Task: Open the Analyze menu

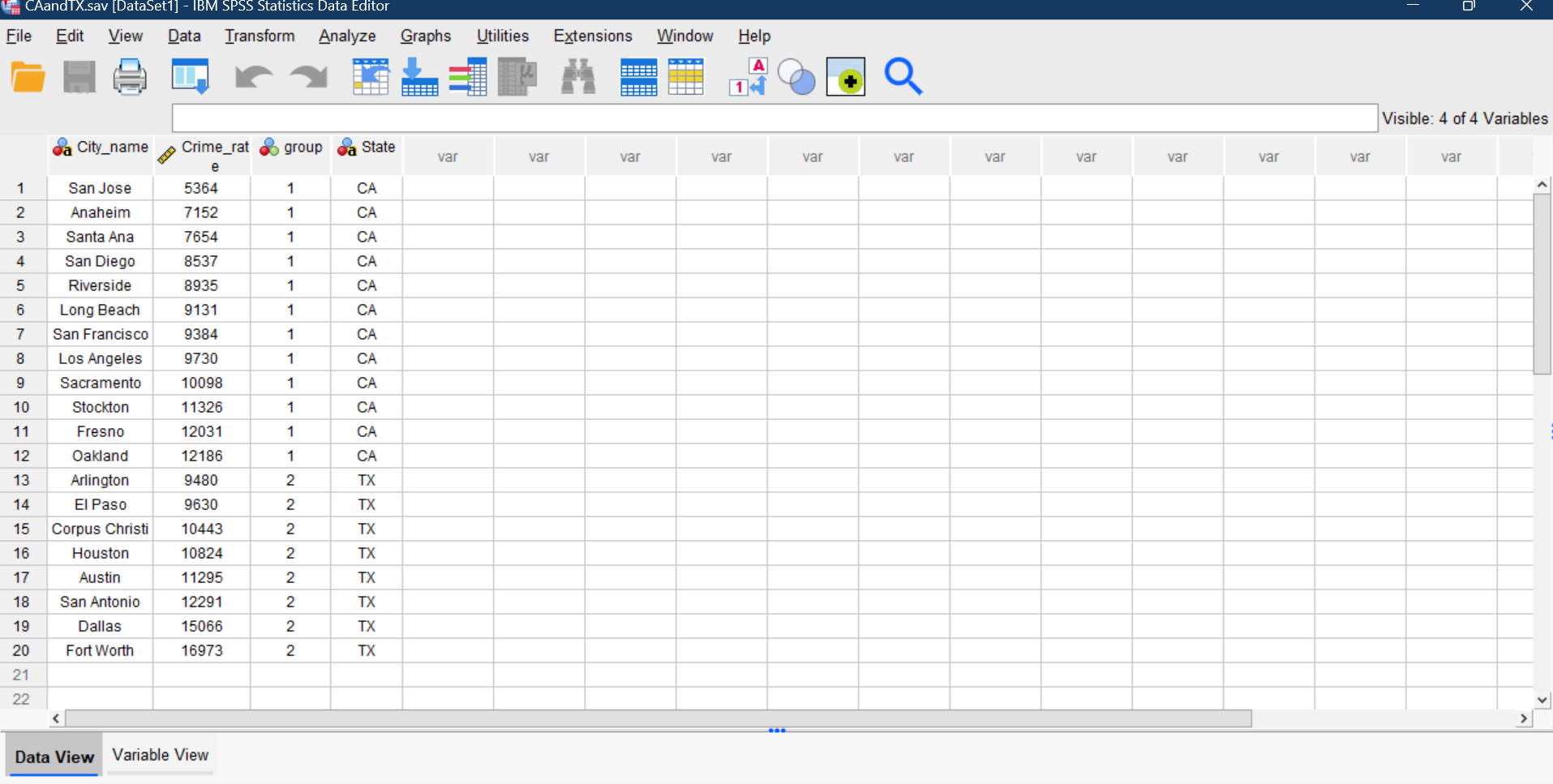Action: pos(346,36)
